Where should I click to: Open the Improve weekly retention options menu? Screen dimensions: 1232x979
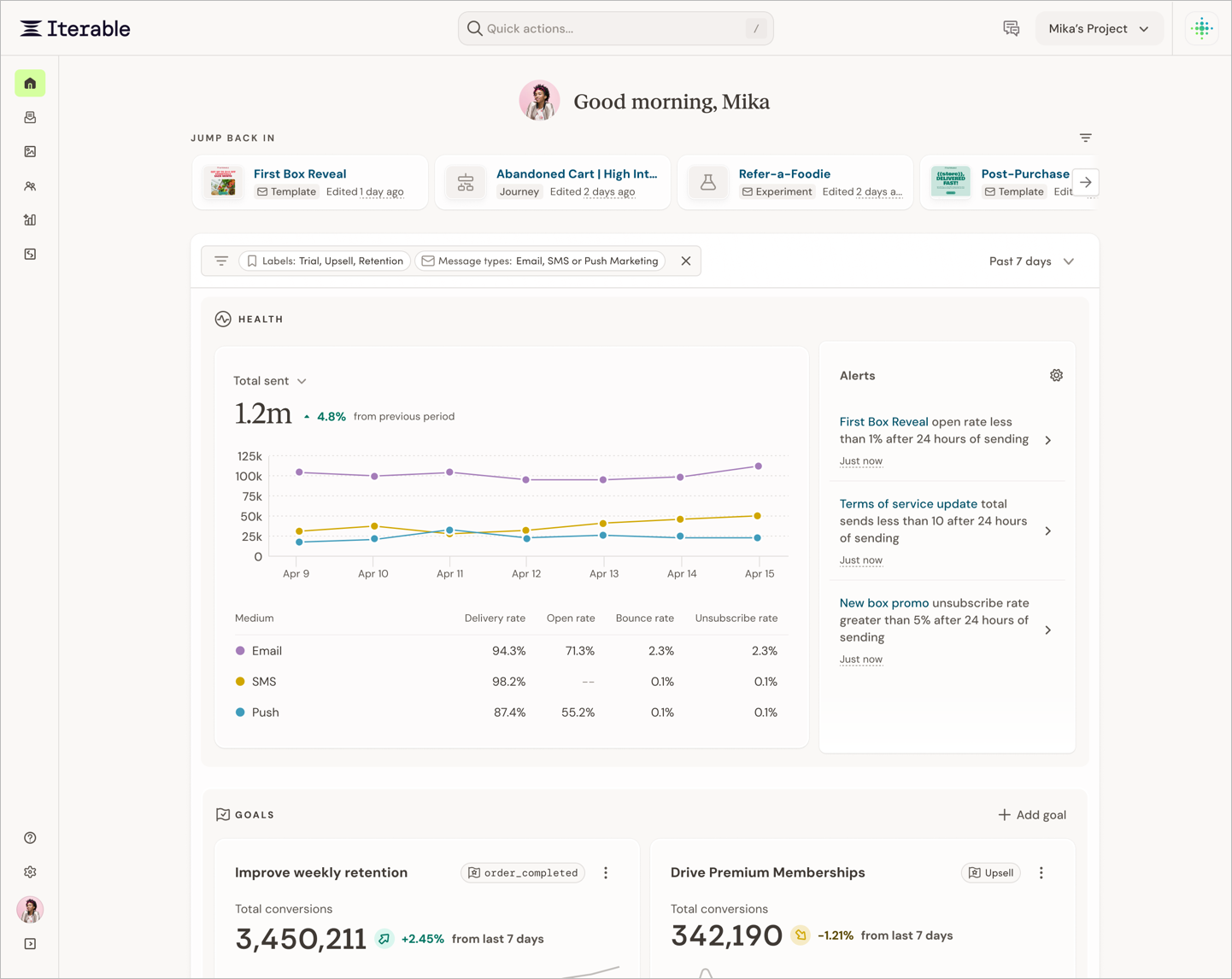click(606, 873)
